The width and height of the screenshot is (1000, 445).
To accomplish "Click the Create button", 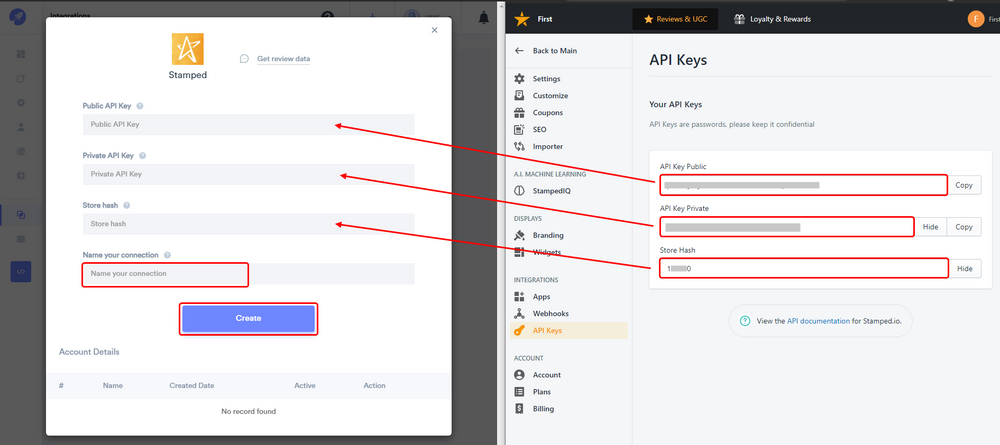I will [248, 319].
